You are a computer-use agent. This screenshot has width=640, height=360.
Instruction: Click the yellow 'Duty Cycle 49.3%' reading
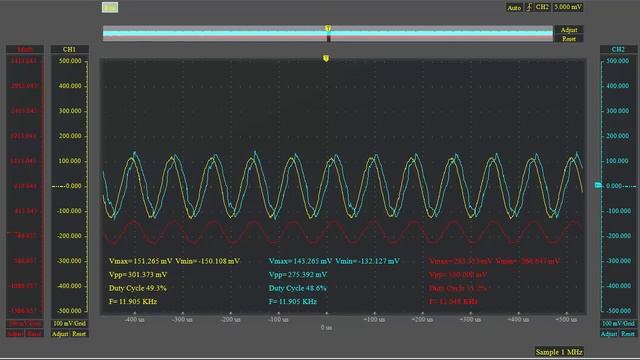[138, 288]
